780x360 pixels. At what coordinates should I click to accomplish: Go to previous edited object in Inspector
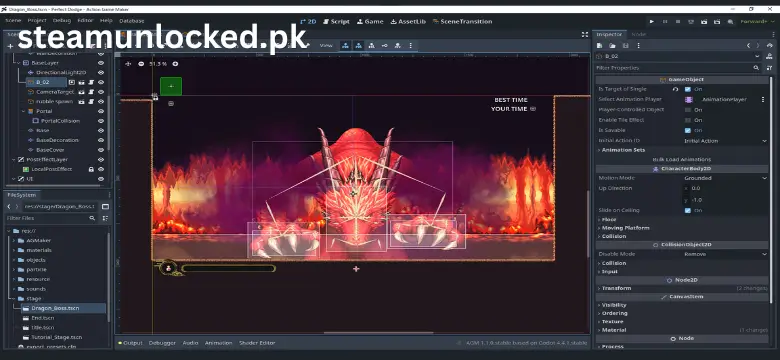point(748,45)
